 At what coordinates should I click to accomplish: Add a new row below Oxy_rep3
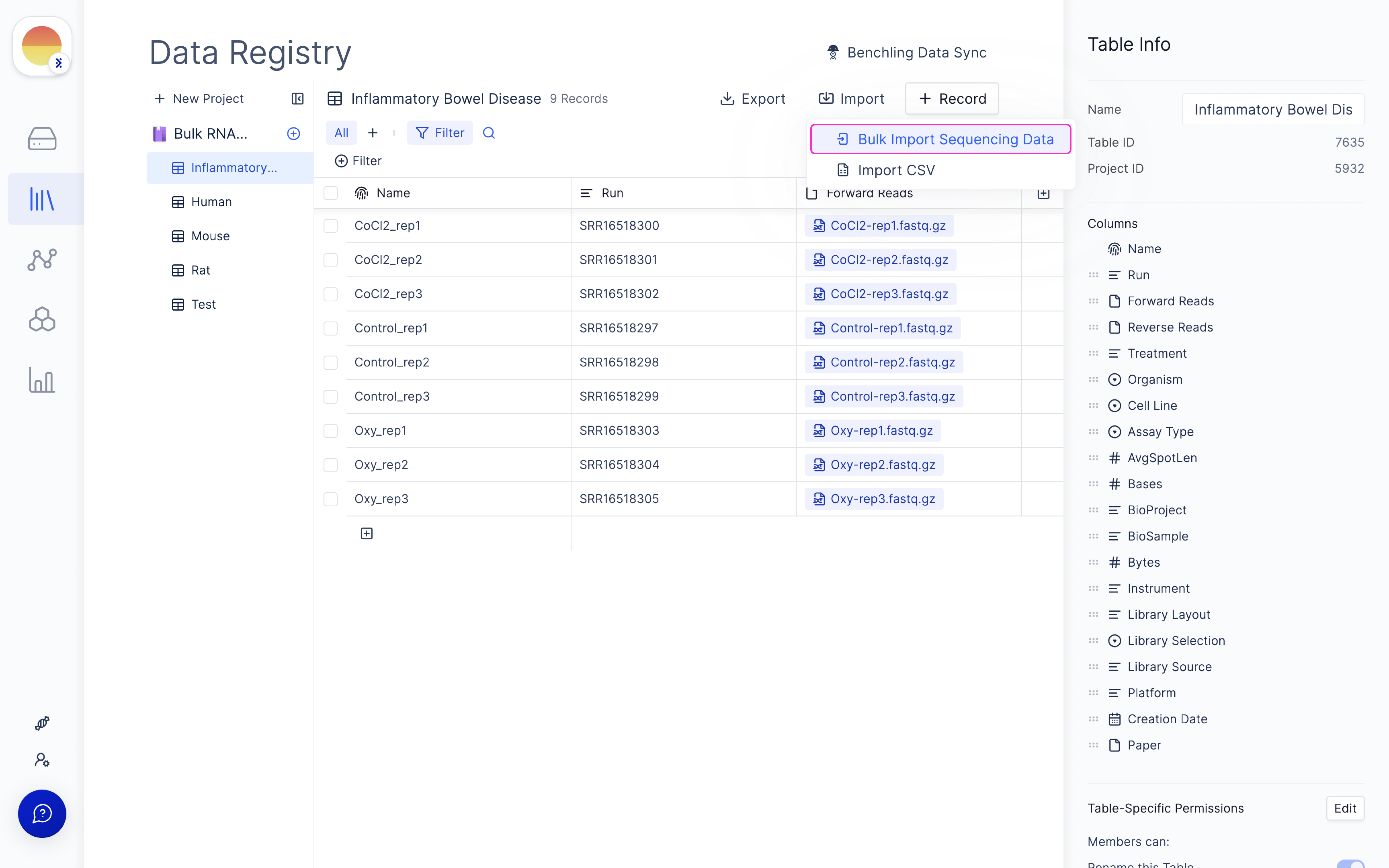tap(367, 534)
